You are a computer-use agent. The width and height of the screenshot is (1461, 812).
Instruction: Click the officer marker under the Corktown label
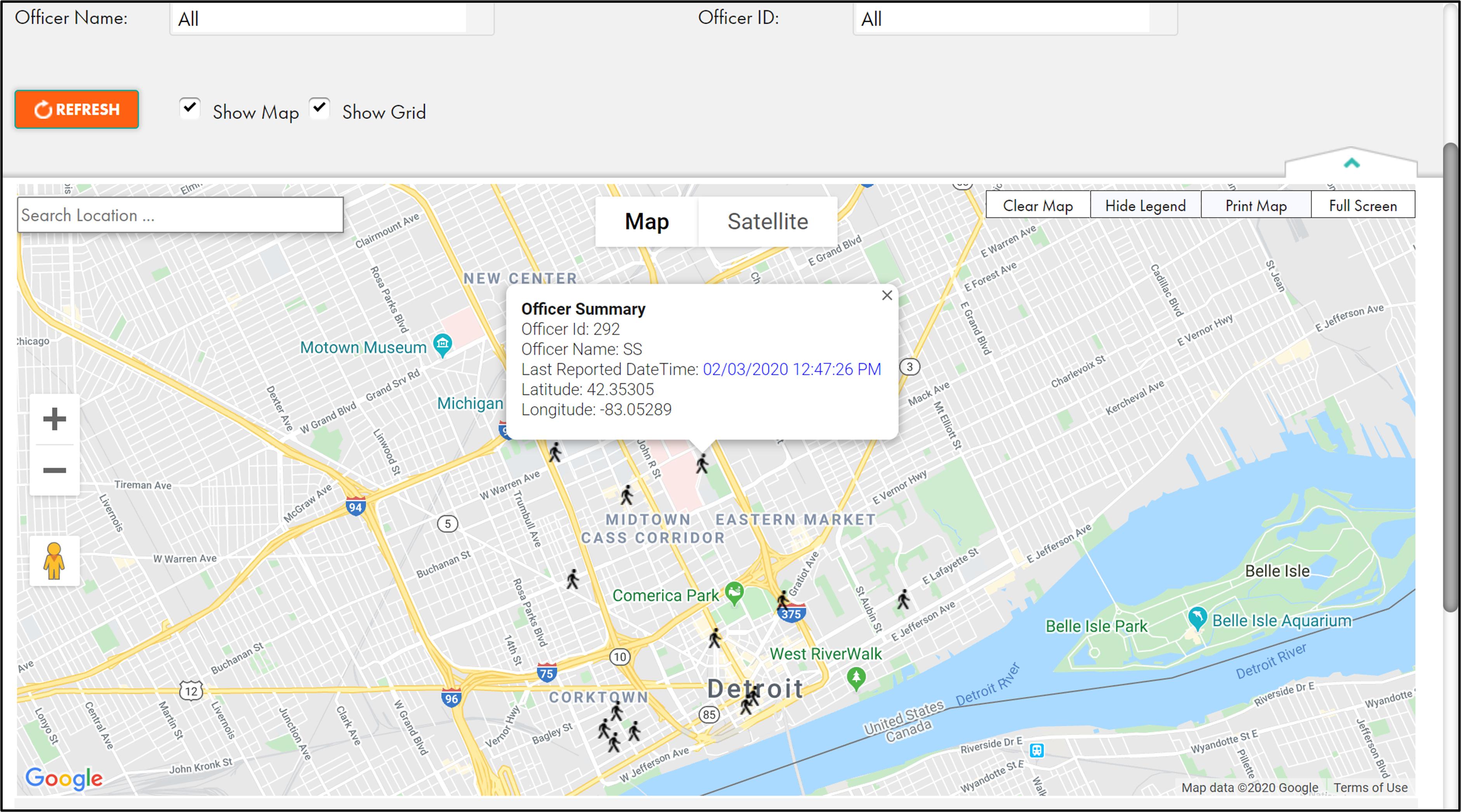pyautogui.click(x=616, y=710)
